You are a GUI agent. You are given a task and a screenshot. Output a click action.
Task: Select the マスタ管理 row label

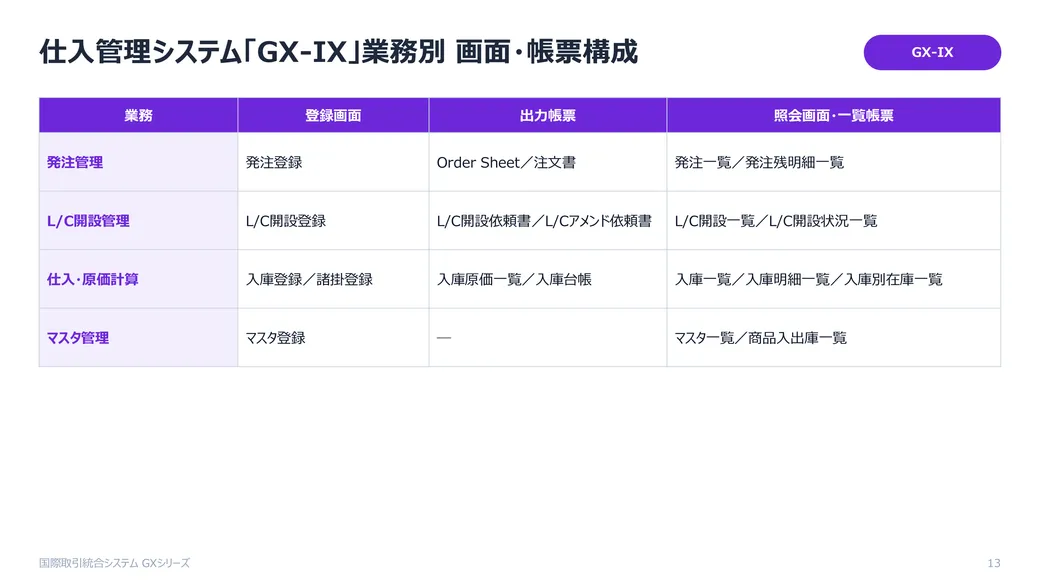pos(139,338)
